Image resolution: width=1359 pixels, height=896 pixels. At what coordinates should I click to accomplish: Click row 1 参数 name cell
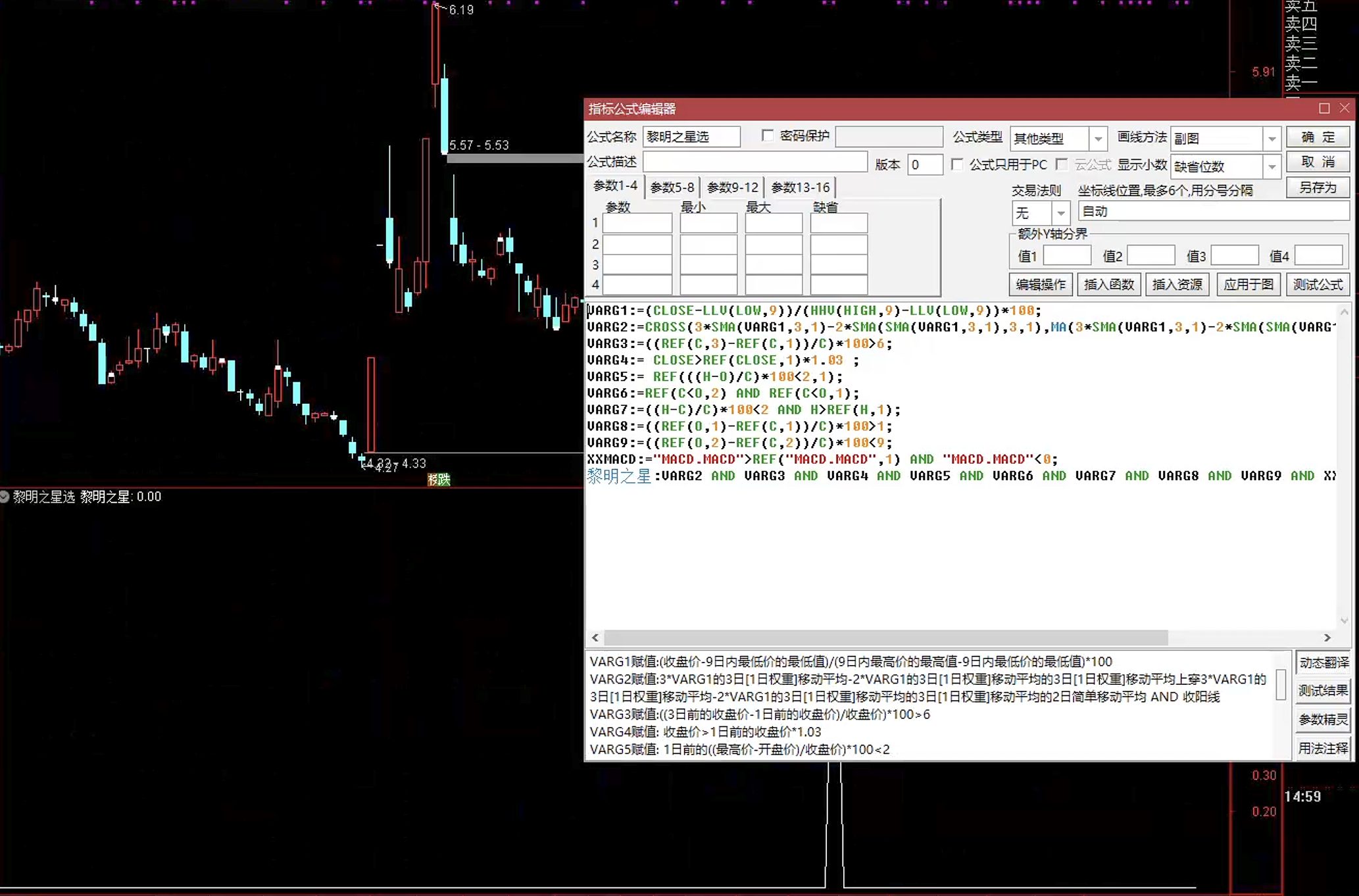(637, 223)
